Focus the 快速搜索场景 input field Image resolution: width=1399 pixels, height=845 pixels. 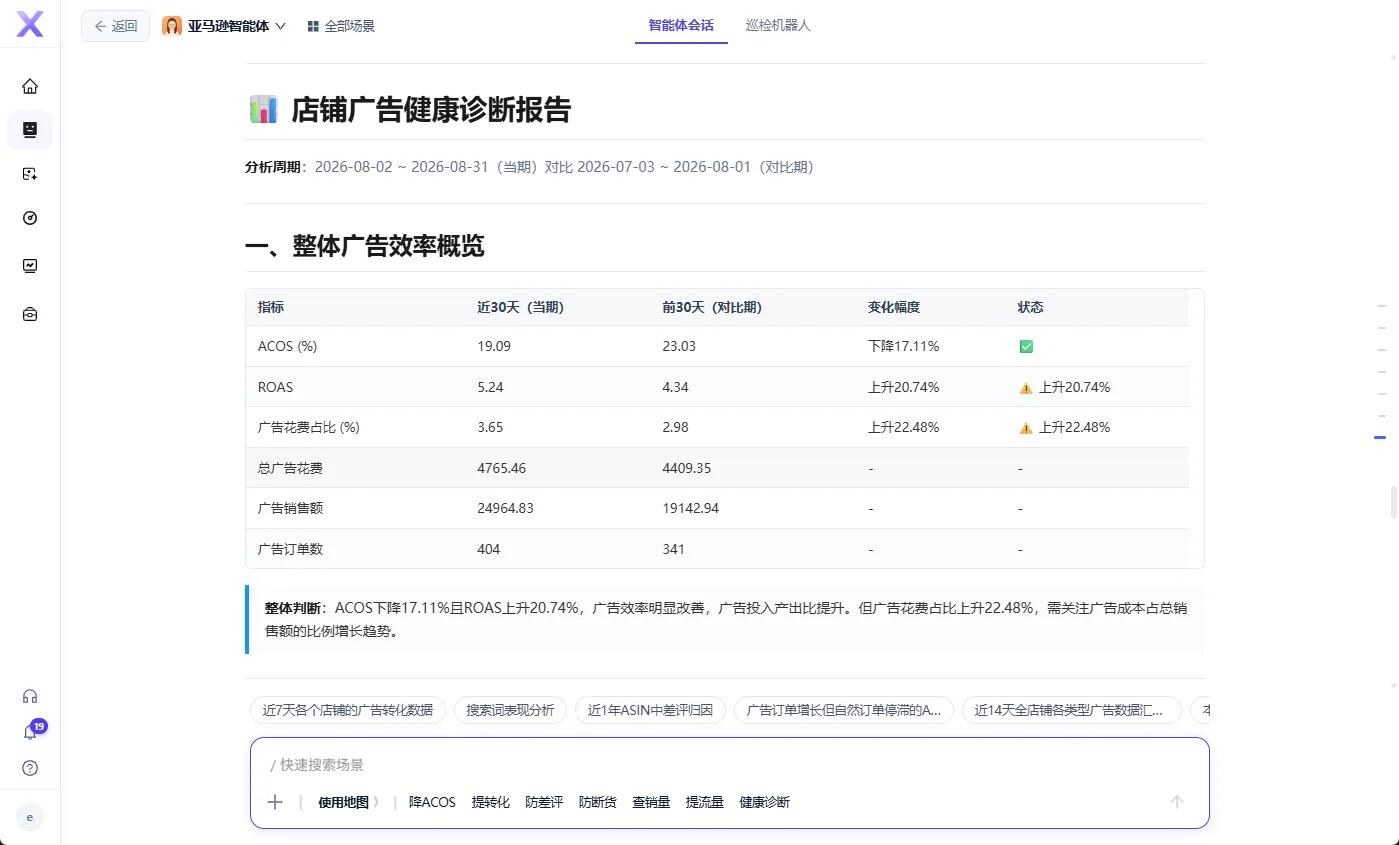pos(730,765)
